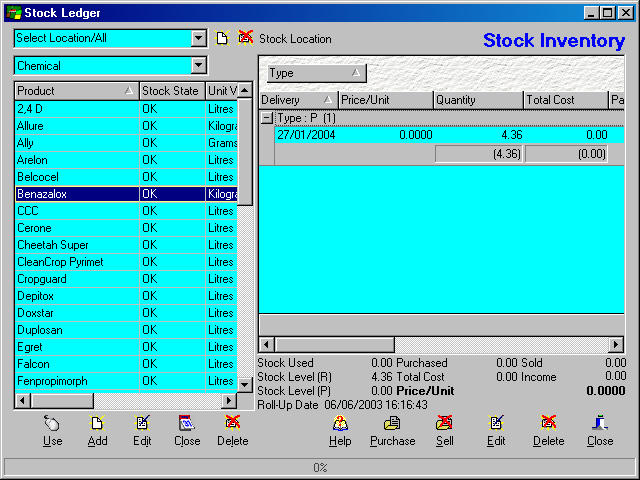Click the right Delete transaction icon
640x480 pixels.
coord(548,423)
